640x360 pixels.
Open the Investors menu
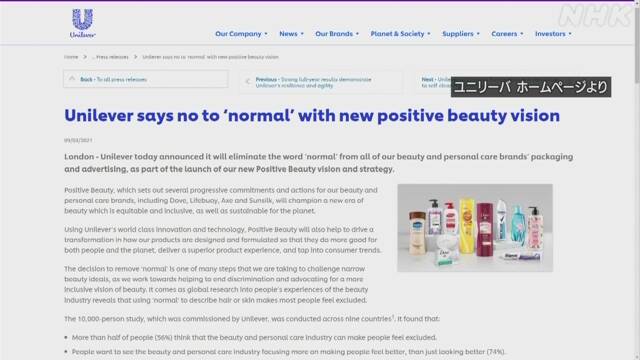(553, 34)
